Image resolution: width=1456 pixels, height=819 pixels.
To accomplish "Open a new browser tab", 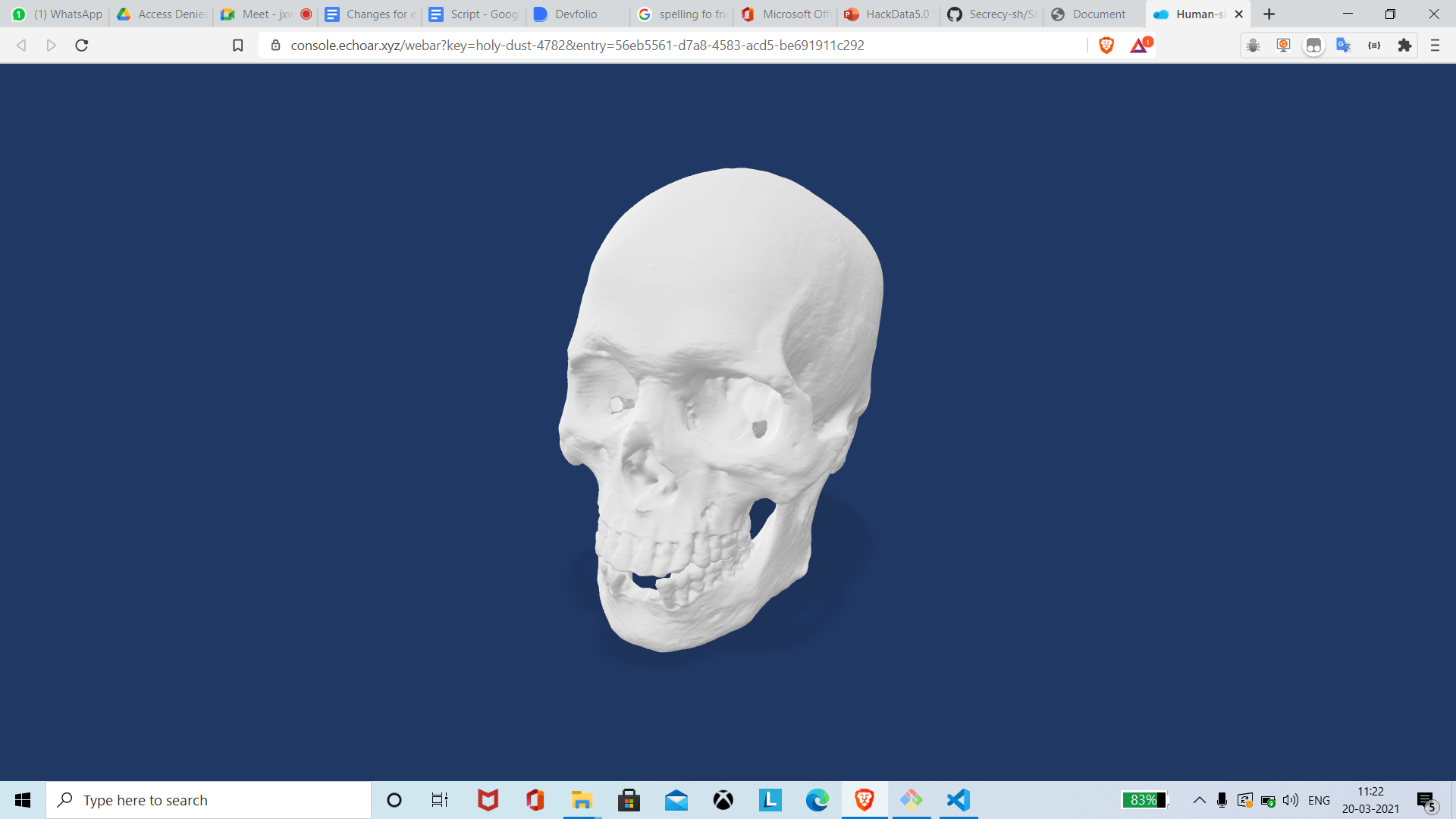I will [x=1269, y=14].
